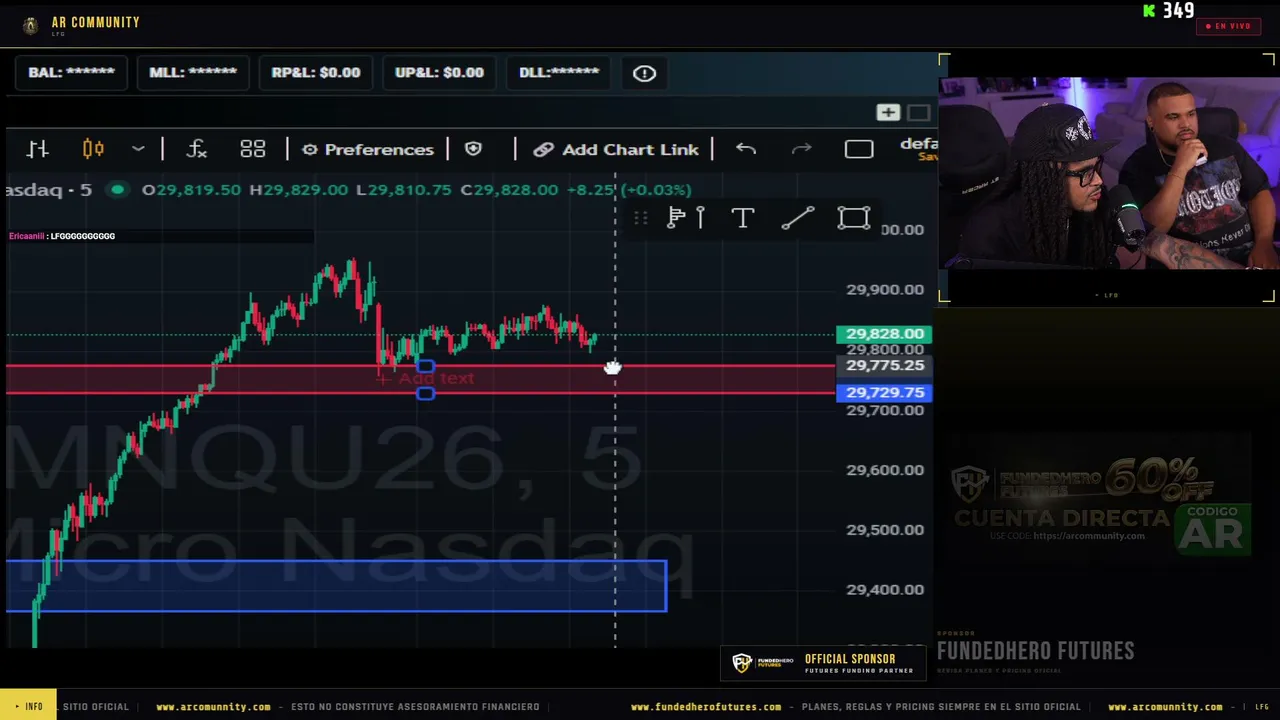This screenshot has width=1280, height=720.
Task: Open the bar chart type icon
Action: pyautogui.click(x=38, y=149)
